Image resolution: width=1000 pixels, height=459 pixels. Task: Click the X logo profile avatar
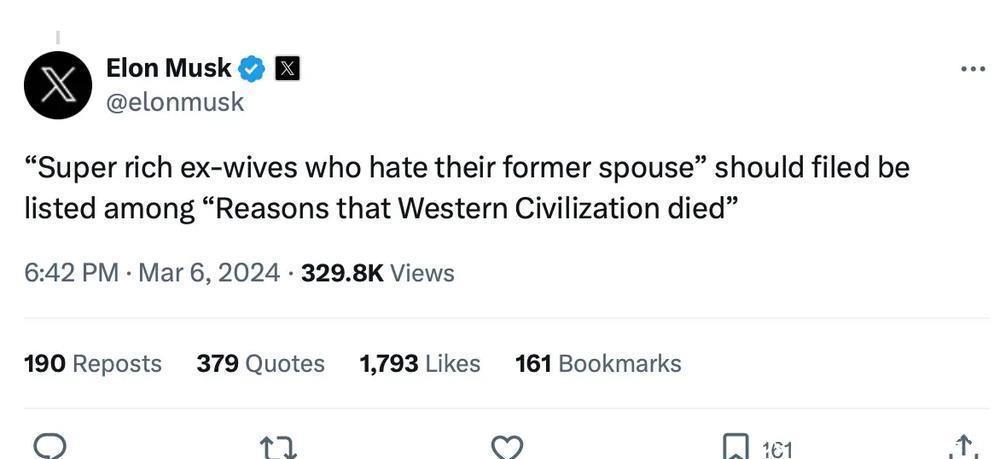pyautogui.click(x=58, y=85)
